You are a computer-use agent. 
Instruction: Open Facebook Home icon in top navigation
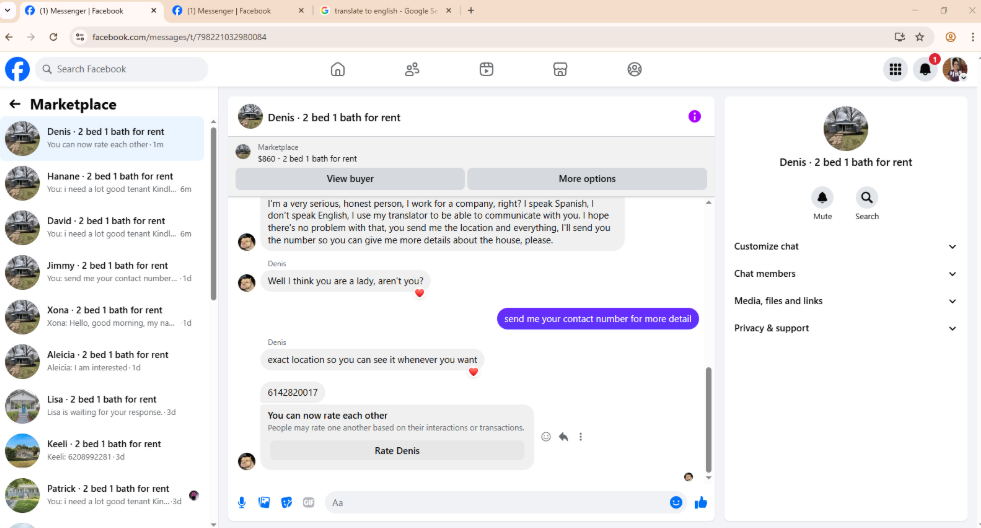pyautogui.click(x=338, y=69)
